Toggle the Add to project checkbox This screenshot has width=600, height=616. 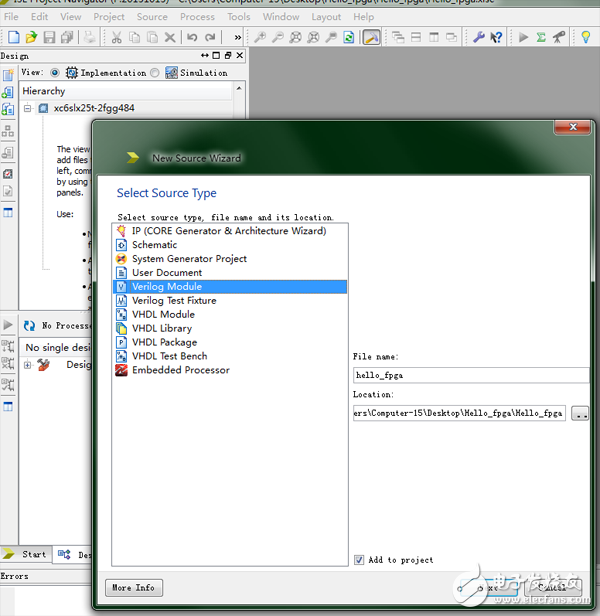coord(359,560)
